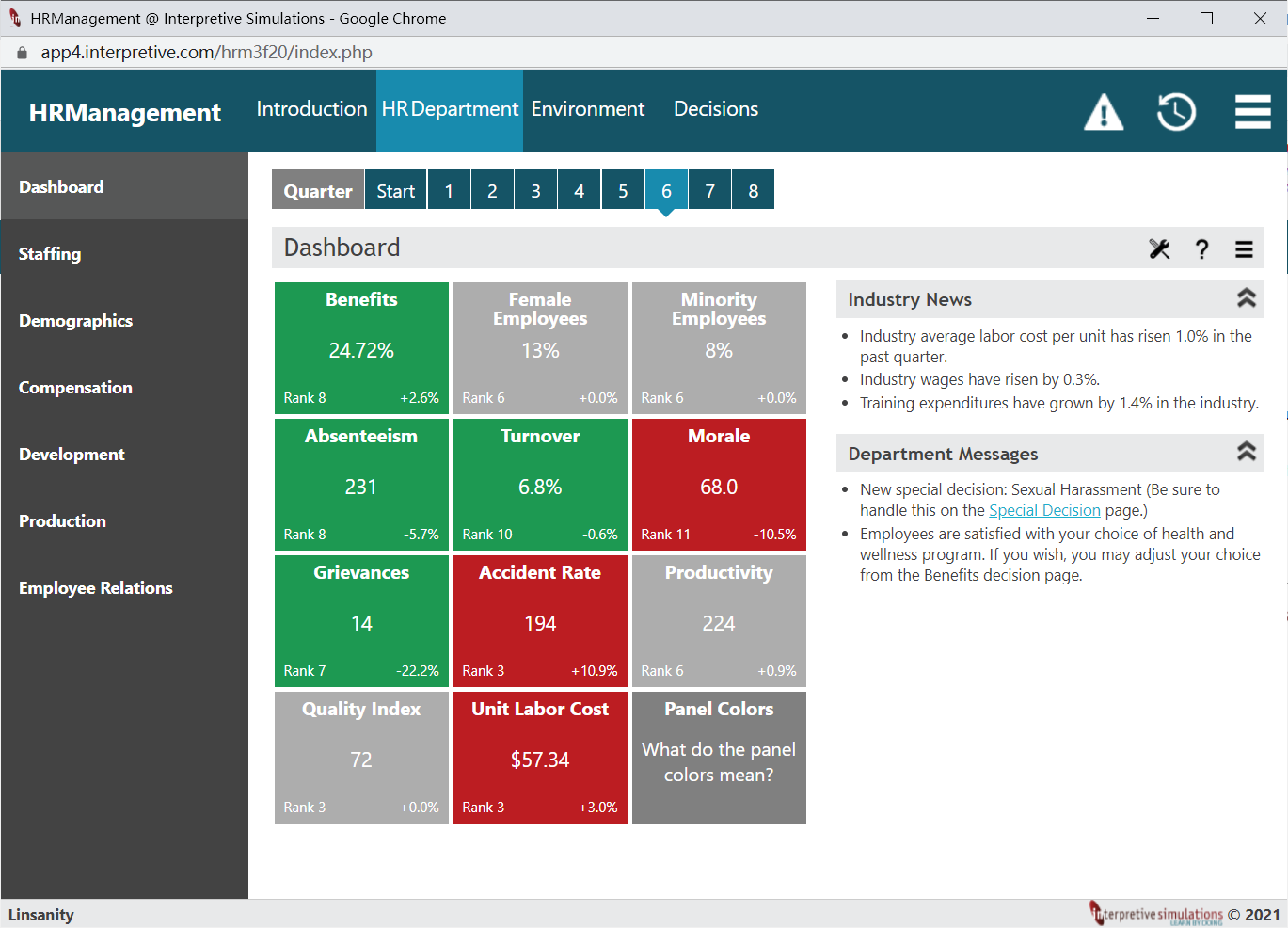Switch to the Environment tab
Viewport: 1288px width, 928px height.
tap(588, 109)
